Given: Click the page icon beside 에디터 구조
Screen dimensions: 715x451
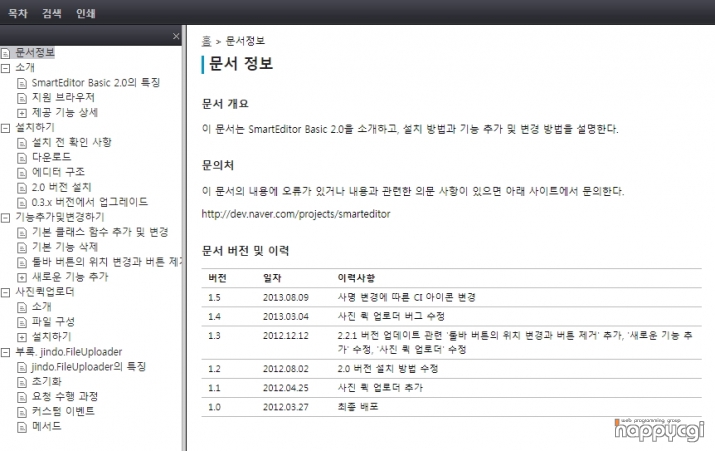Looking at the screenshot, I should 22,173.
